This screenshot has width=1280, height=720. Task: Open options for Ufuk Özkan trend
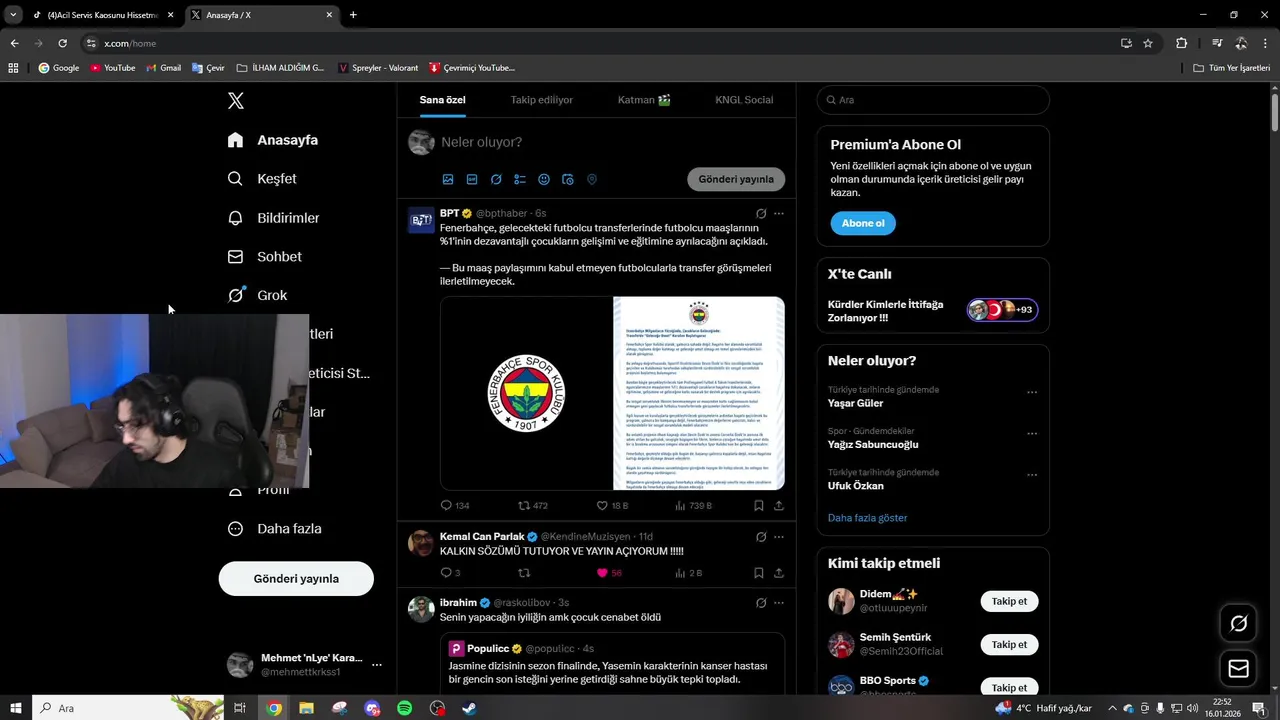(1032, 475)
